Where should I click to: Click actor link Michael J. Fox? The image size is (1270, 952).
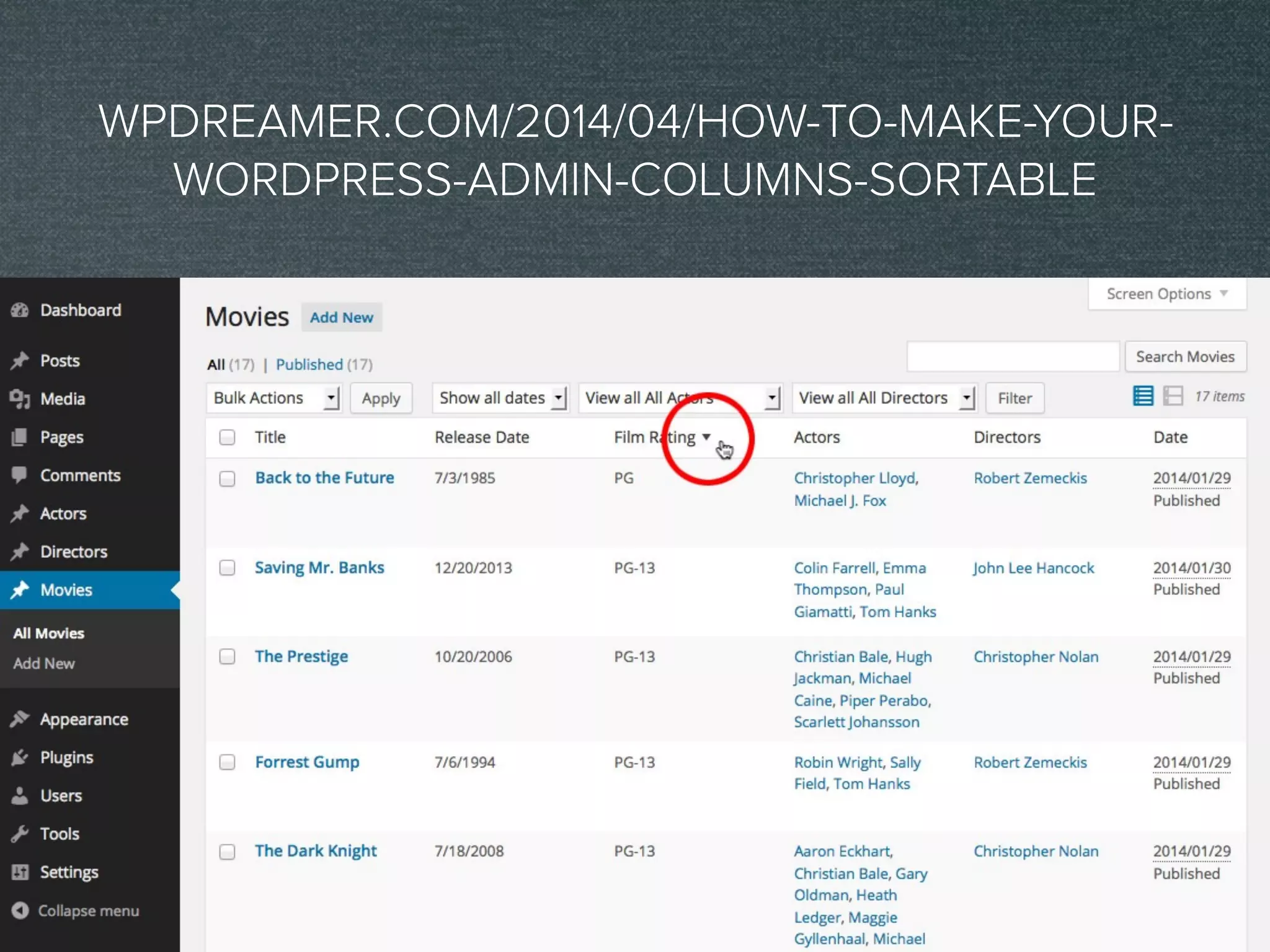point(840,501)
